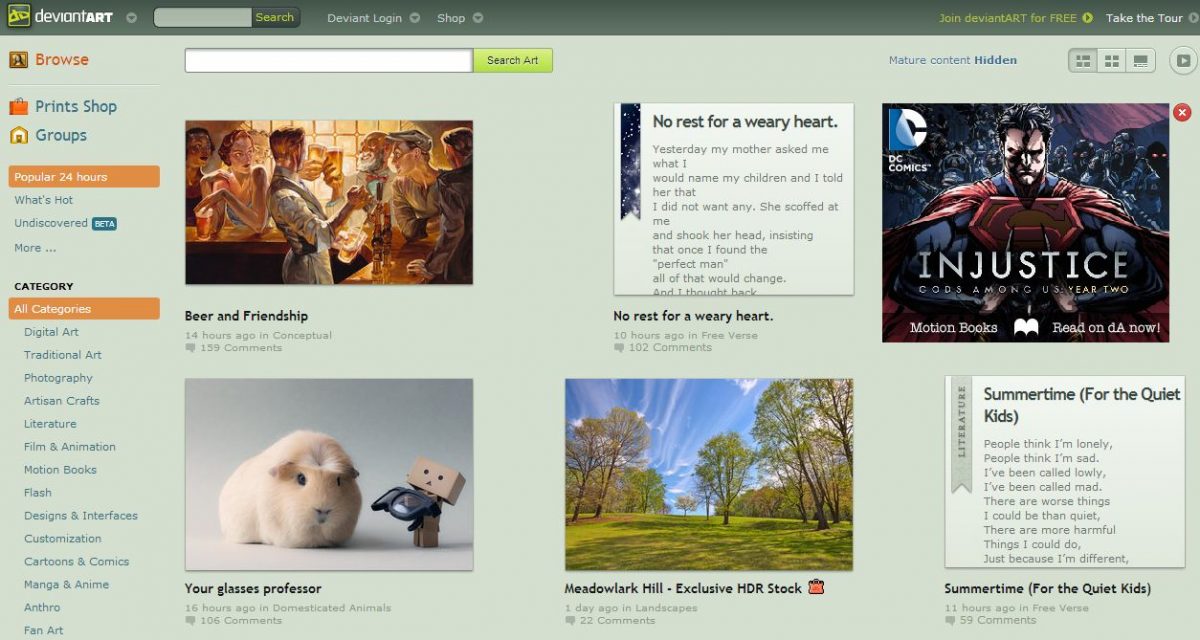Switch to the full-view layout mode
Viewport: 1200px width, 640px height.
[x=1139, y=61]
